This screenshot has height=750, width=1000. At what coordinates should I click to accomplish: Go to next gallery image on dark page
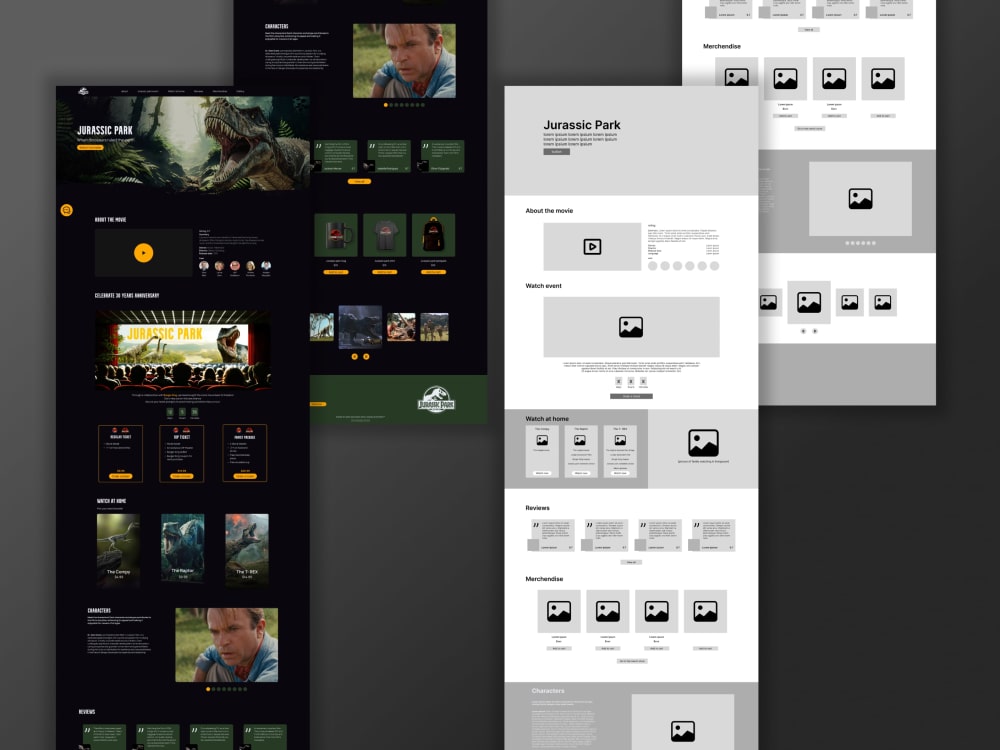[x=366, y=357]
